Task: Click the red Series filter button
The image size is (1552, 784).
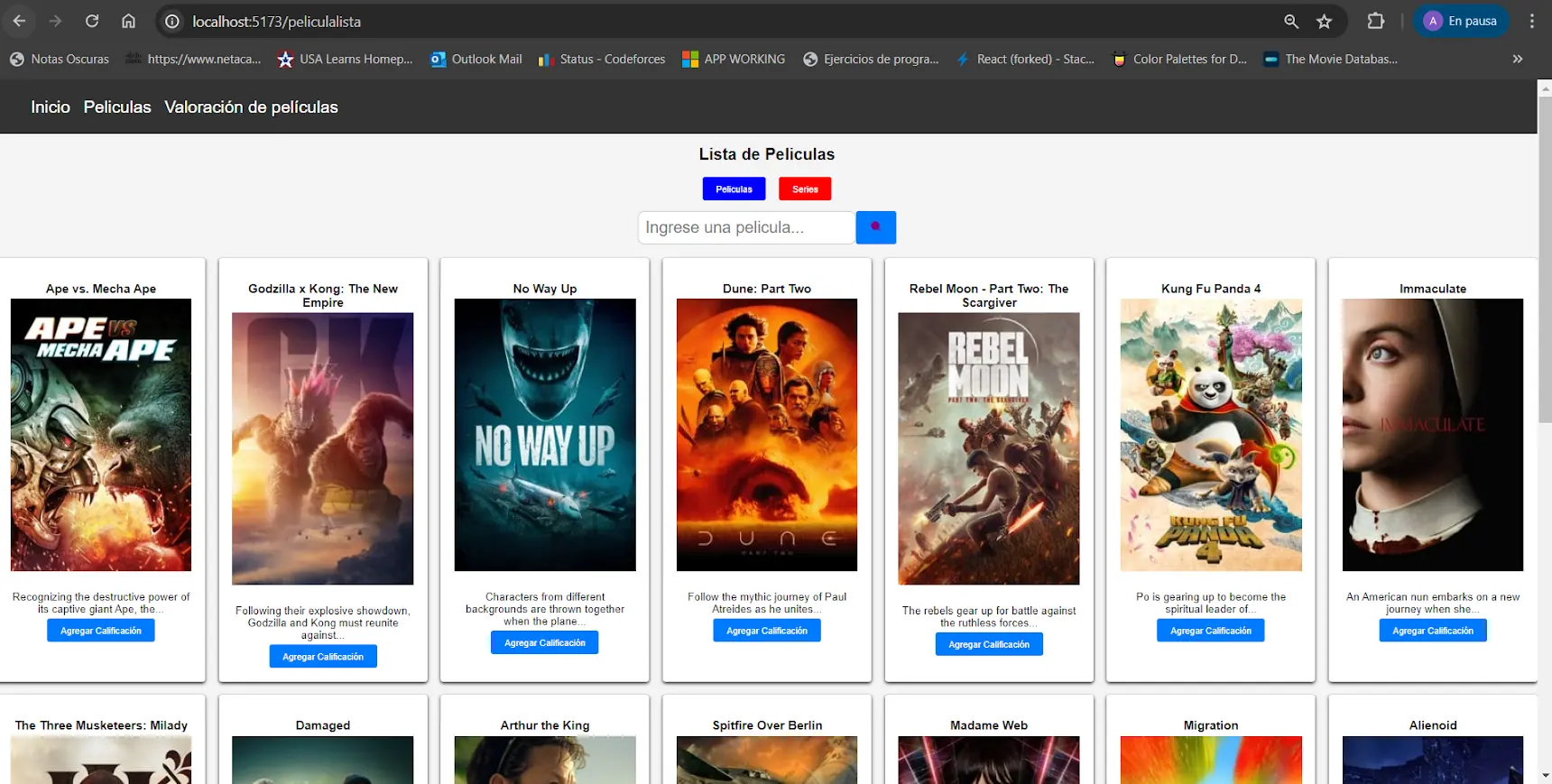Action: click(805, 189)
